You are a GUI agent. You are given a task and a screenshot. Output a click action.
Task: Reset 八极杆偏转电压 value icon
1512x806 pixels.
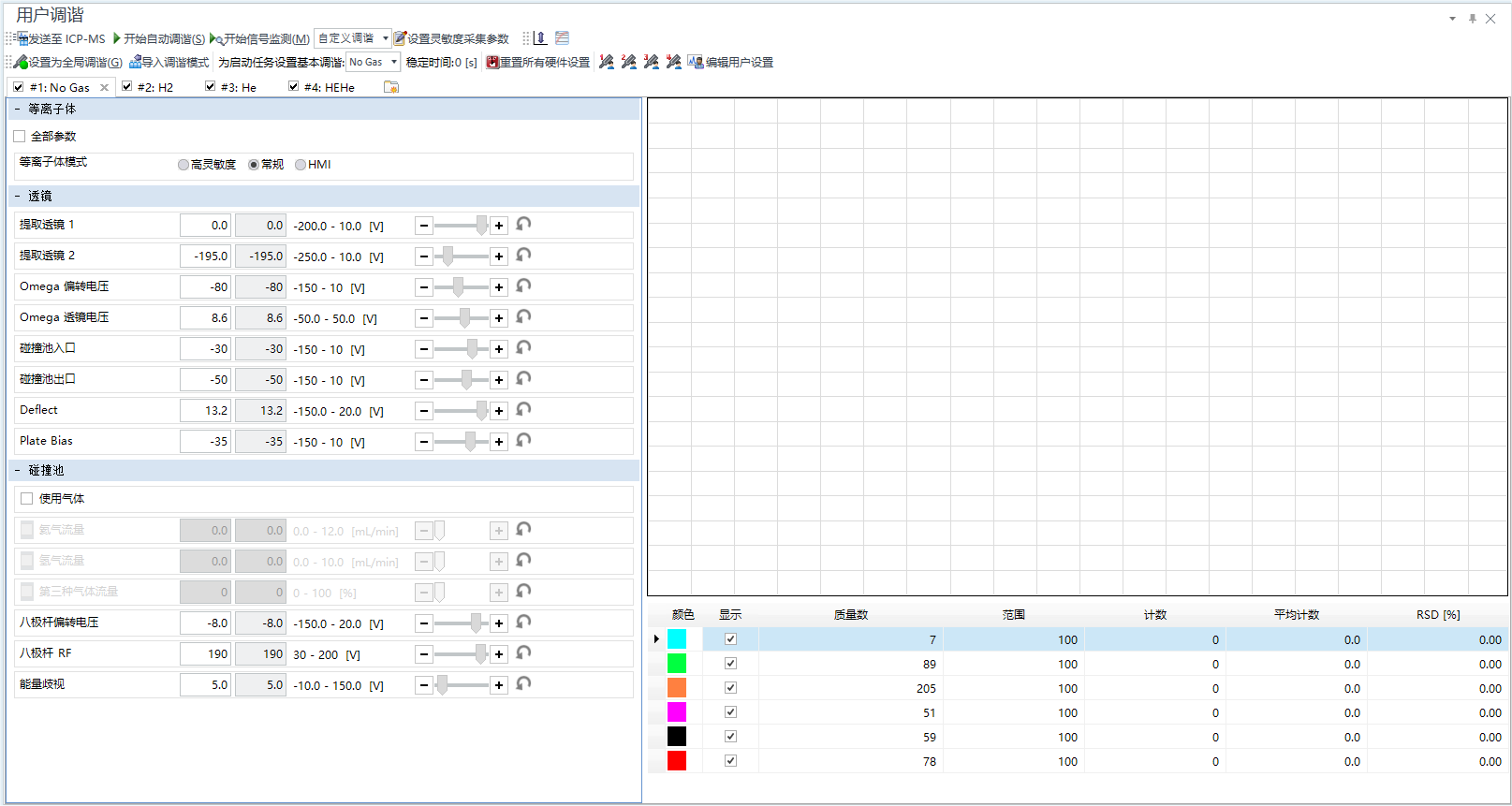pyautogui.click(x=523, y=623)
